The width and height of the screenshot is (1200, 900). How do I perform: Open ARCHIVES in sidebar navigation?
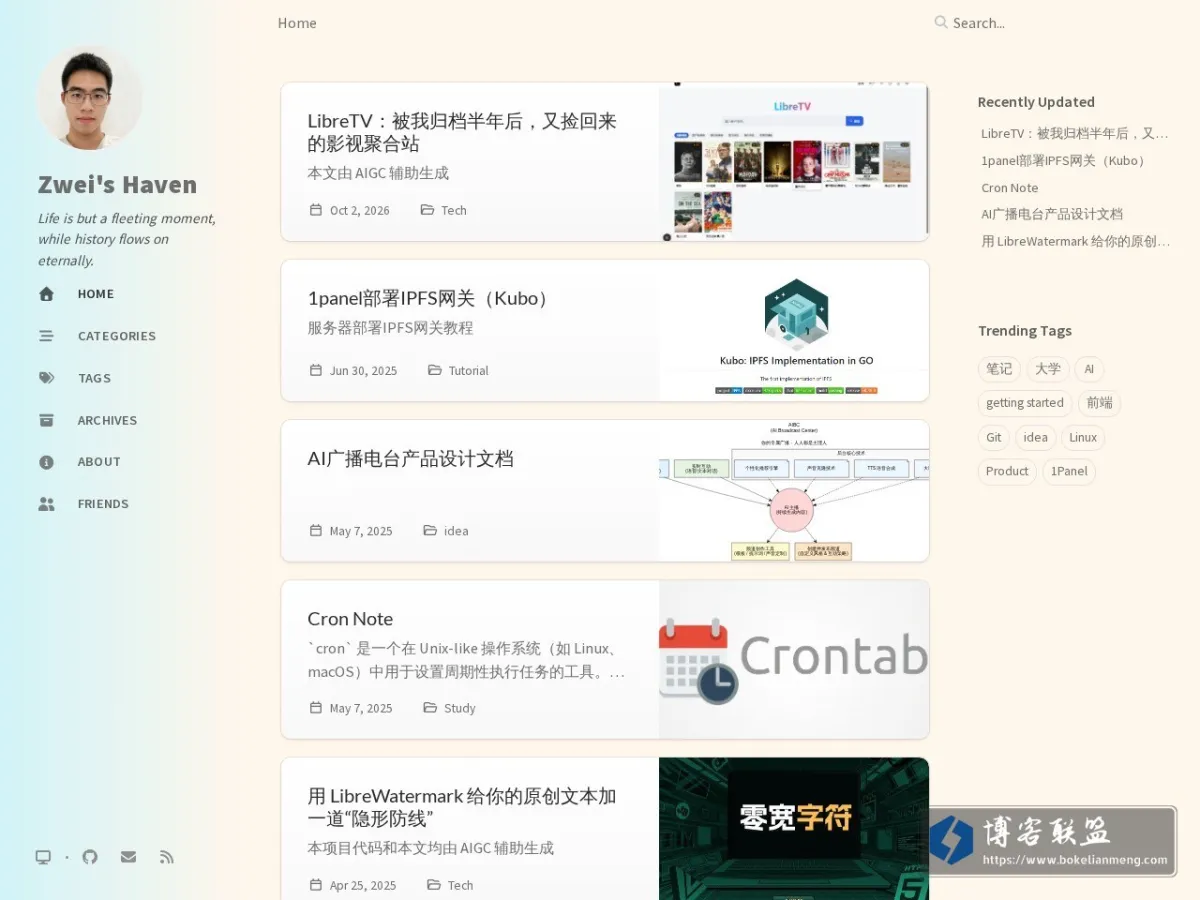tap(107, 420)
